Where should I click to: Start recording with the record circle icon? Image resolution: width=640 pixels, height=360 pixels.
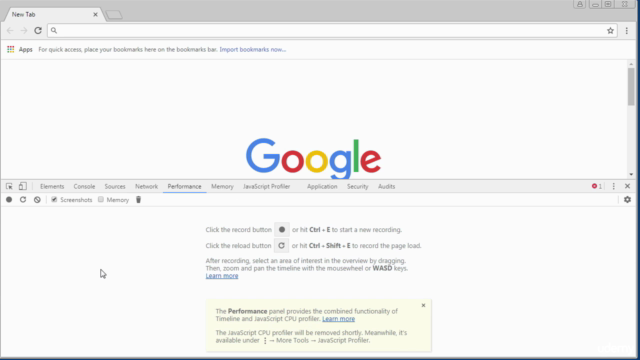[x=9, y=200]
